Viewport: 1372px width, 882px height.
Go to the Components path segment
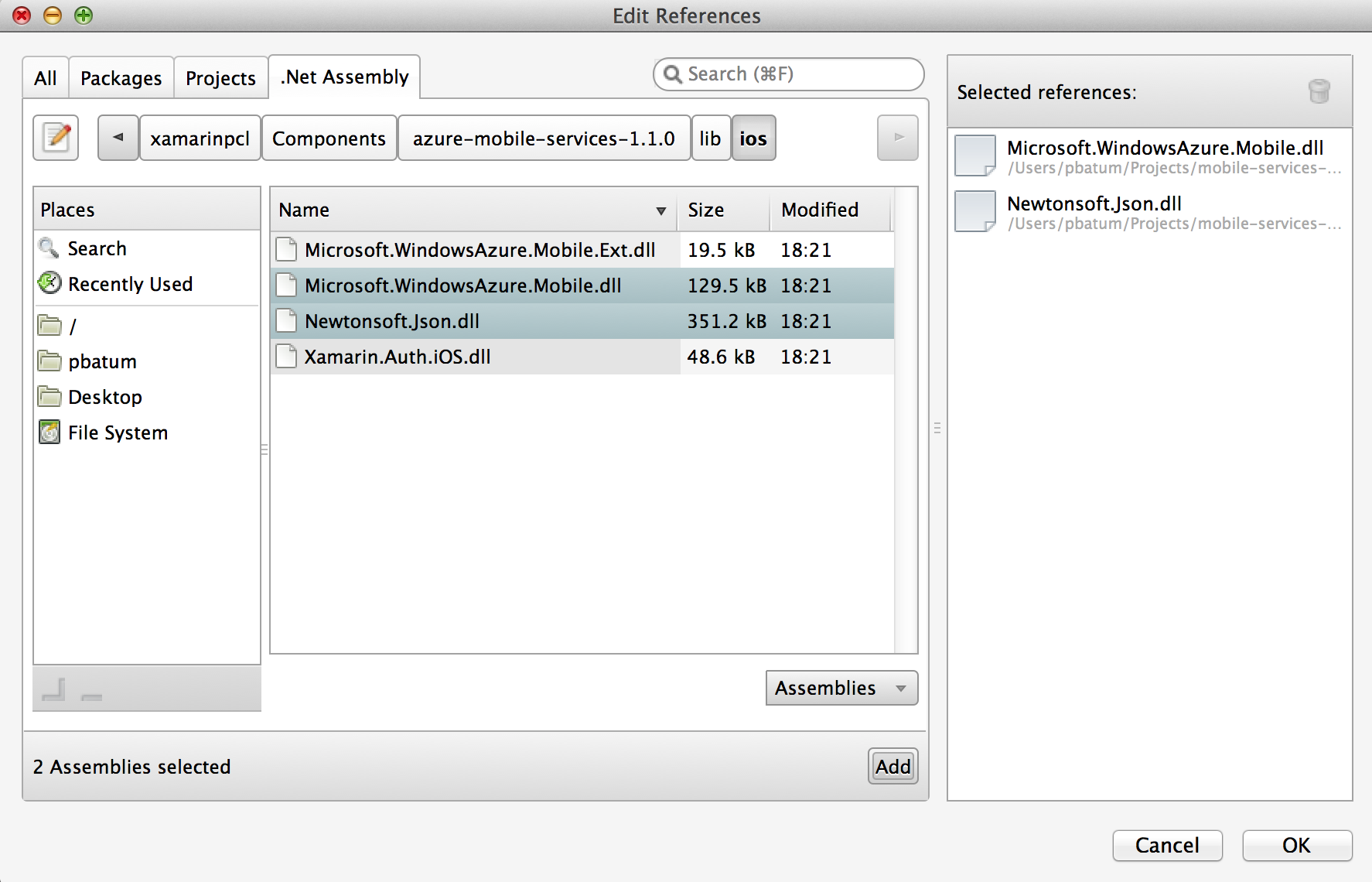click(x=329, y=138)
